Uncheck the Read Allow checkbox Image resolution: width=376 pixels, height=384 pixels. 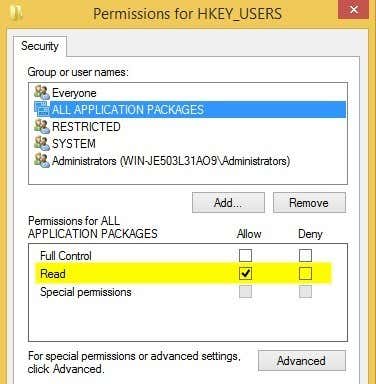point(245,274)
